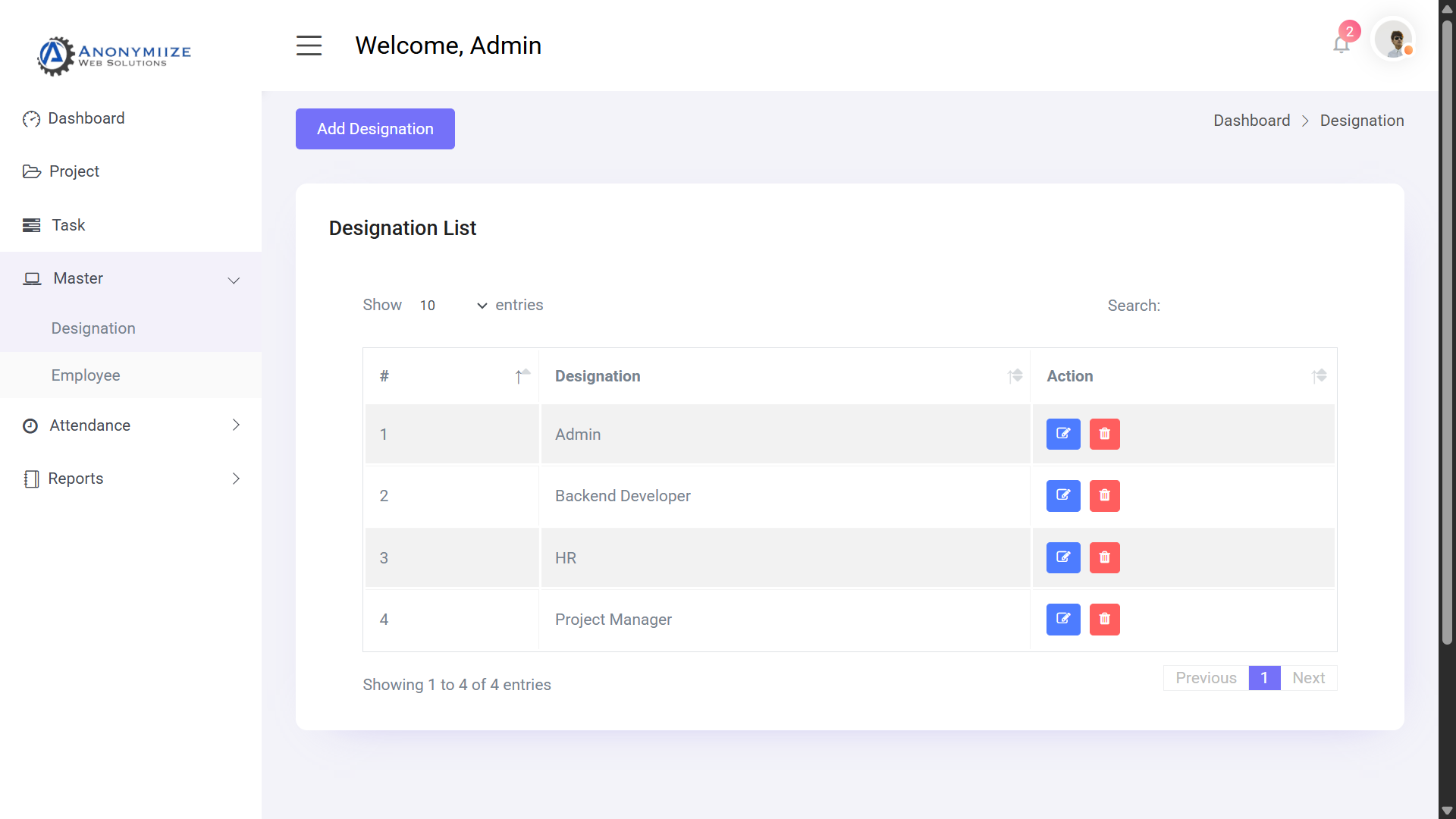Delete the Backend Developer designation
Viewport: 1456px width, 819px height.
click(1105, 496)
